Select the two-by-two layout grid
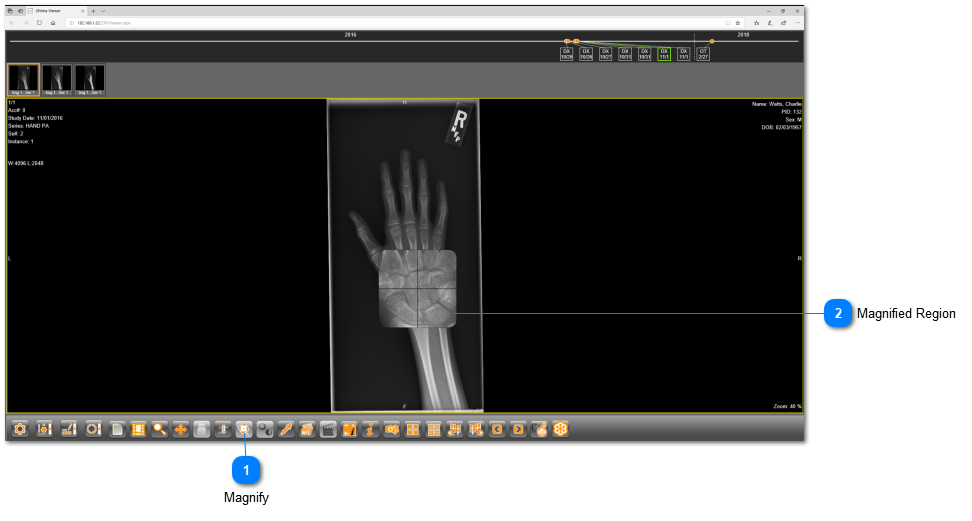The width and height of the screenshot is (972, 521). 412,429
